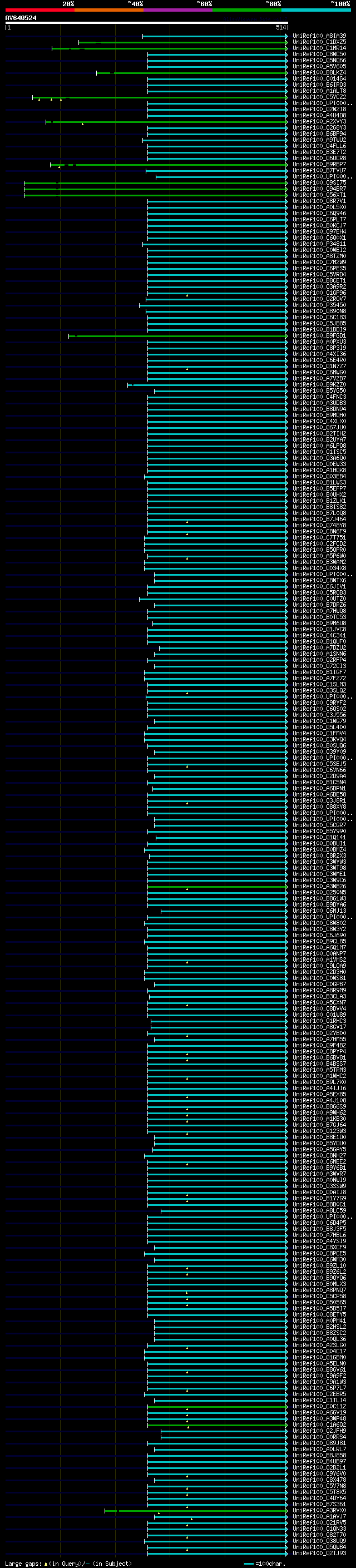Click label UniRef100_Q1GP96
356x1568 pixels.
(319, 293)
